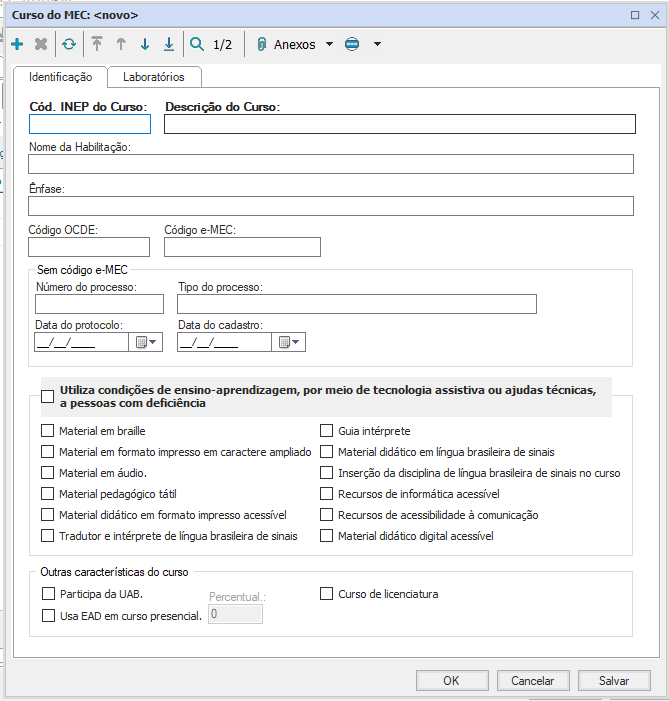This screenshot has height=701, width=669.
Task: Click the blue plus add record icon
Action: click(x=17, y=44)
